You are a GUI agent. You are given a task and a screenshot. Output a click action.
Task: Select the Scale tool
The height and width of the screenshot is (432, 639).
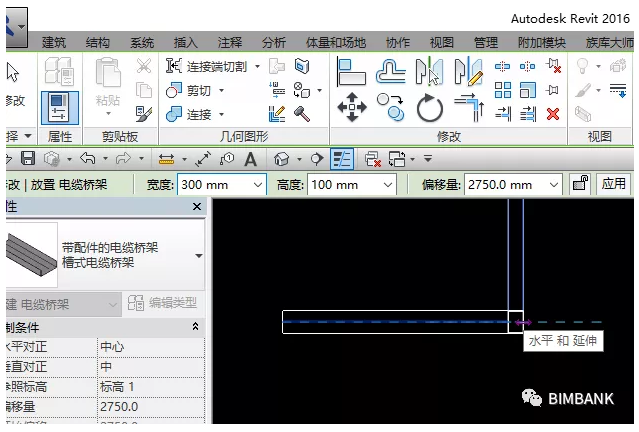coord(528,90)
